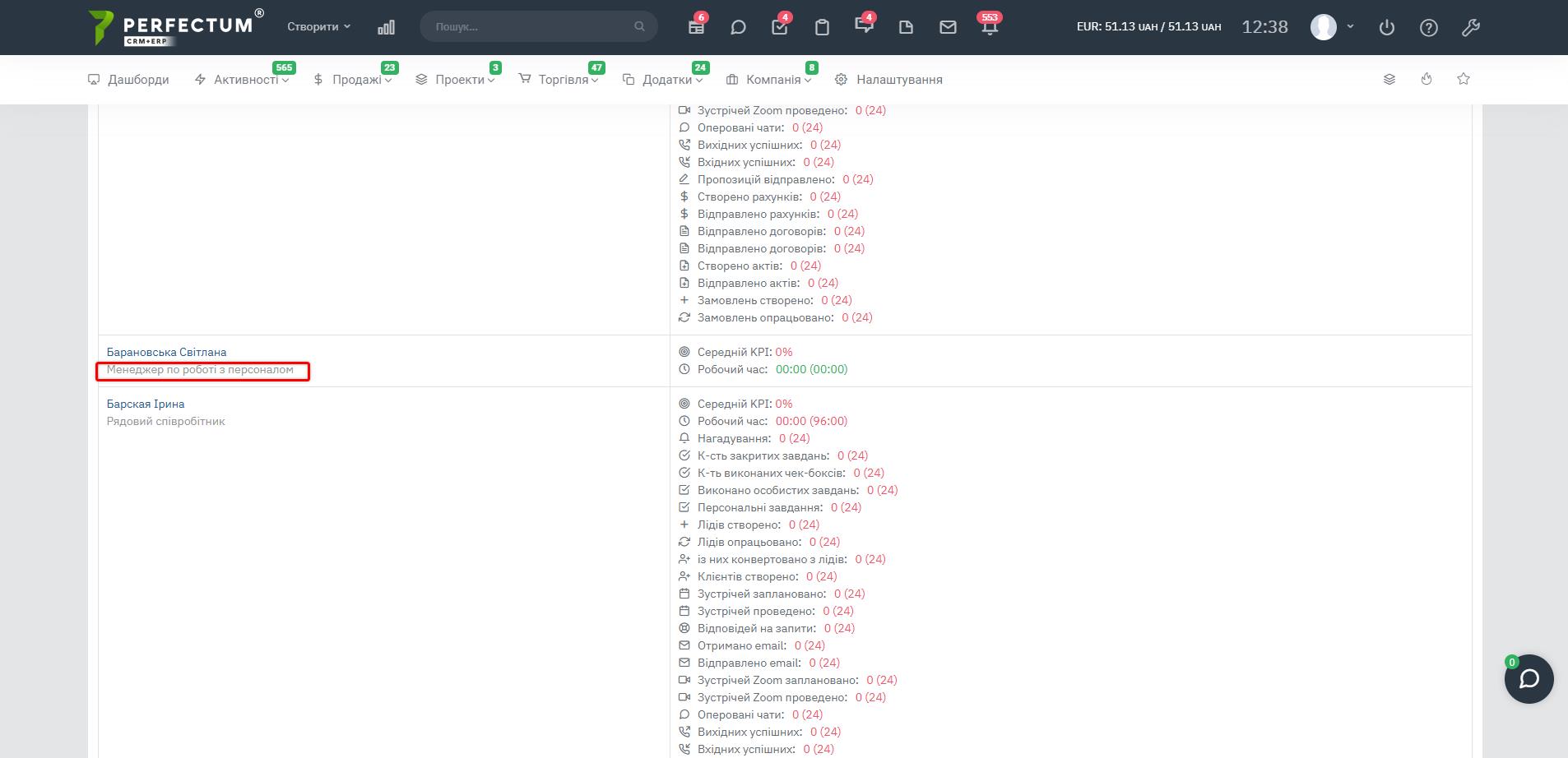Screen dimensions: 1568x758
Task: Click the Пошук search input field
Action: pyautogui.click(x=531, y=26)
